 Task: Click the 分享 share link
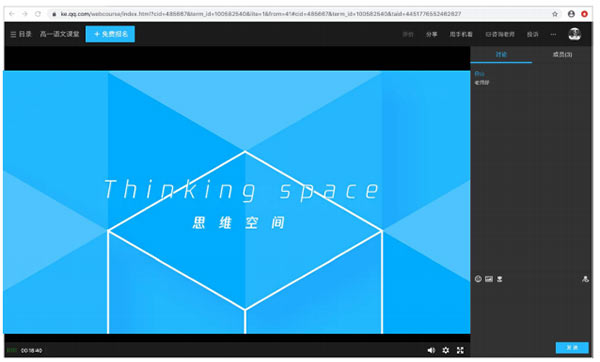point(432,34)
